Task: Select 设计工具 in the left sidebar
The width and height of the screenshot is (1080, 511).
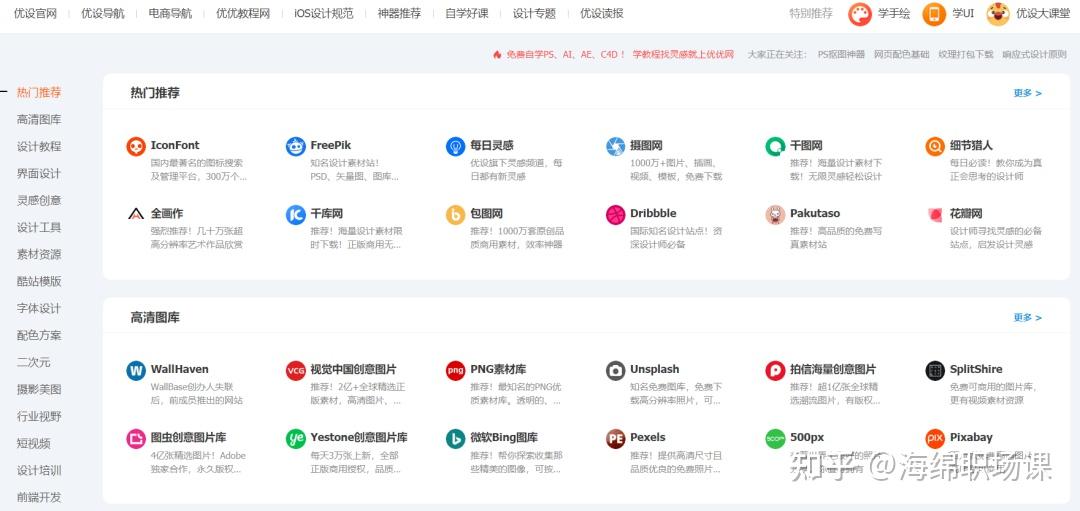Action: [39, 227]
